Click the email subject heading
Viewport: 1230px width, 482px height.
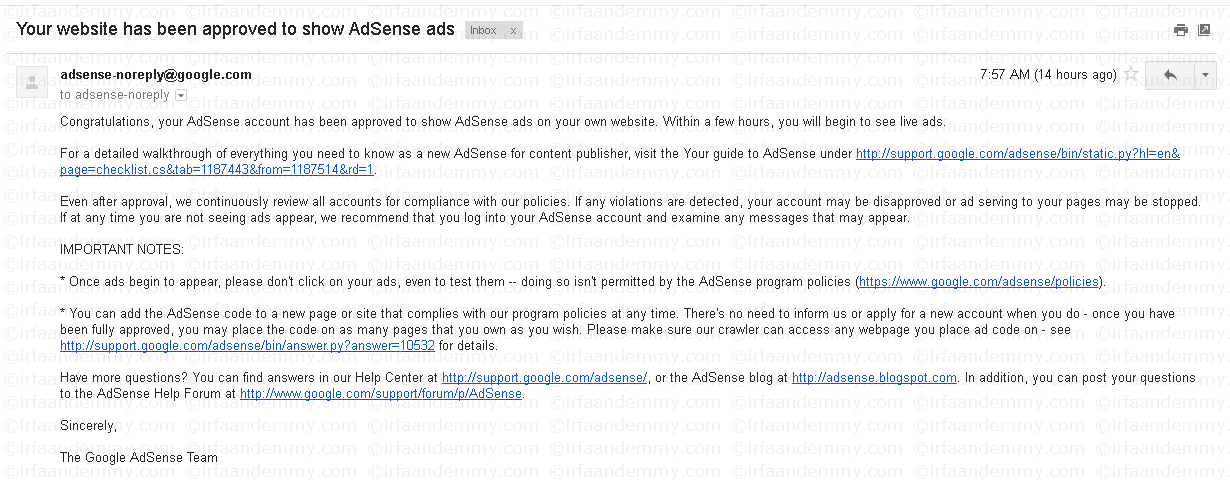235,29
